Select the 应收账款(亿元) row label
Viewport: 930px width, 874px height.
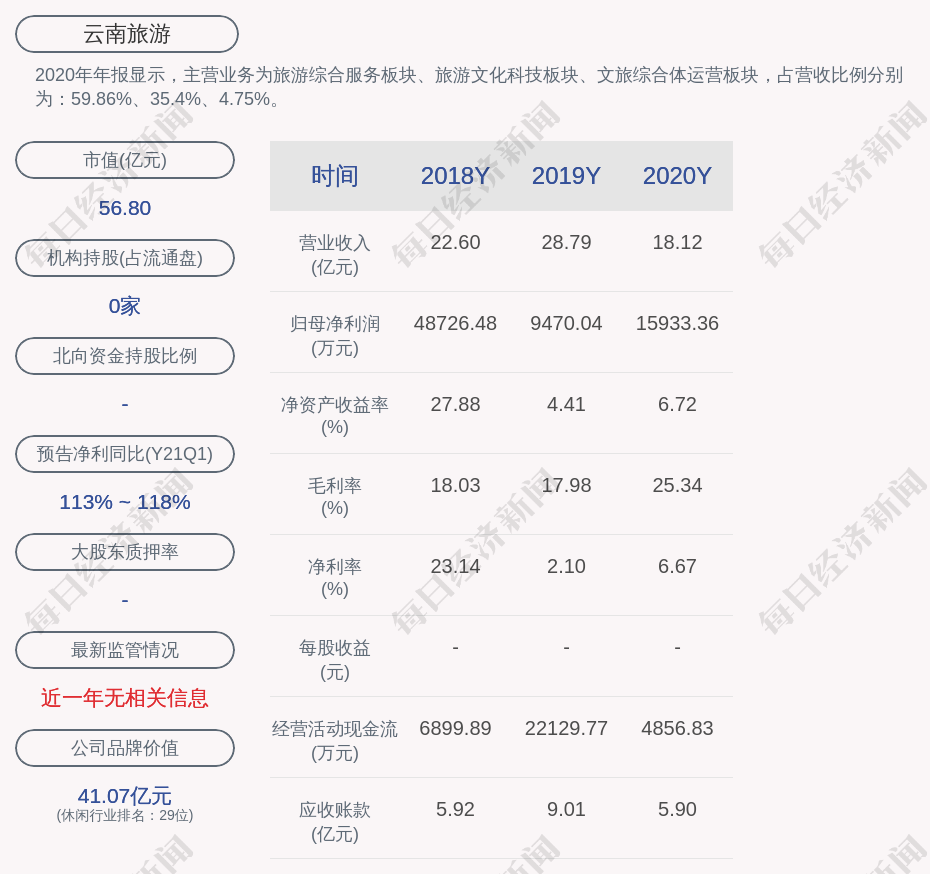[x=335, y=822]
